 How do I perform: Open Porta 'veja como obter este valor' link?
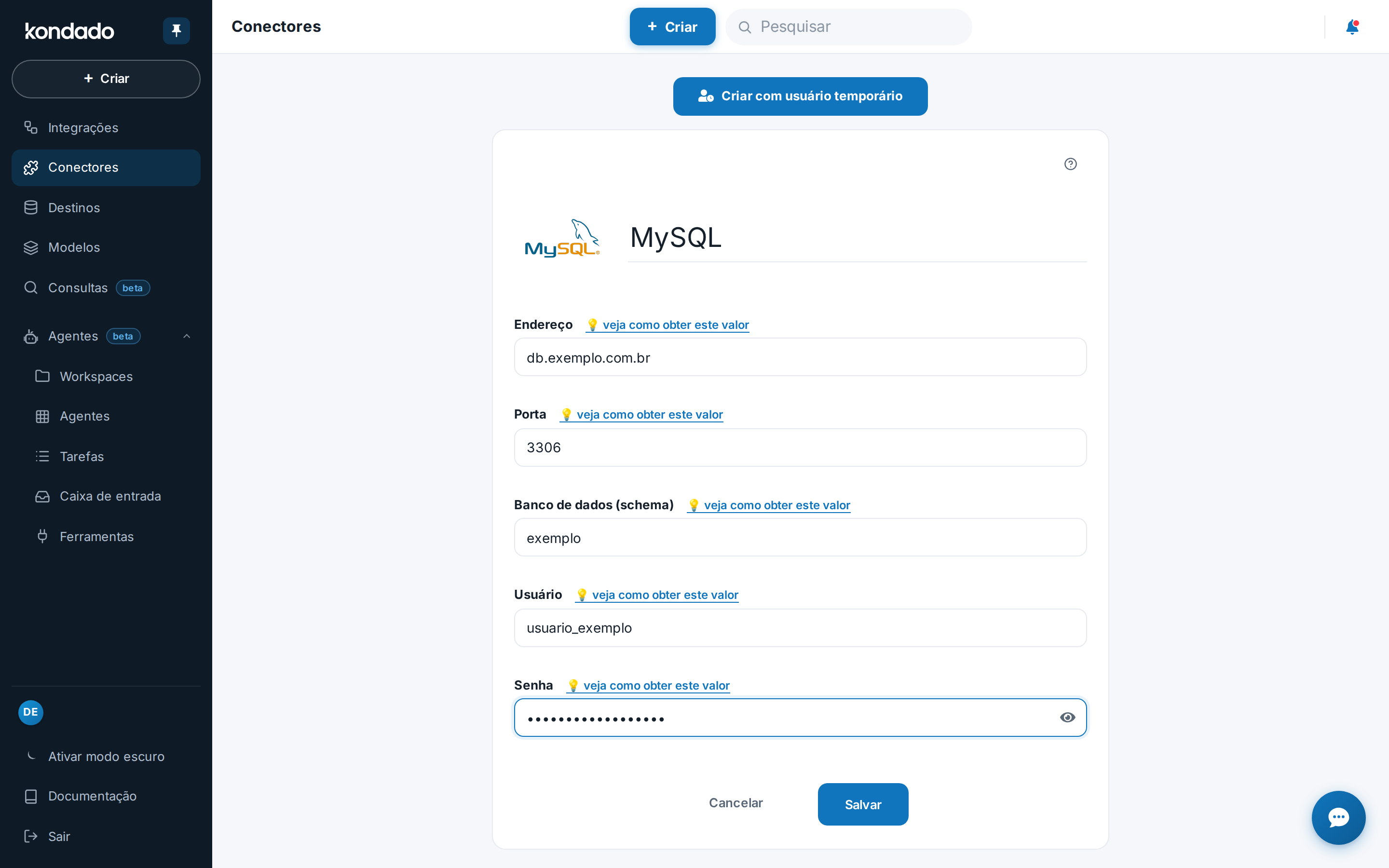(641, 415)
